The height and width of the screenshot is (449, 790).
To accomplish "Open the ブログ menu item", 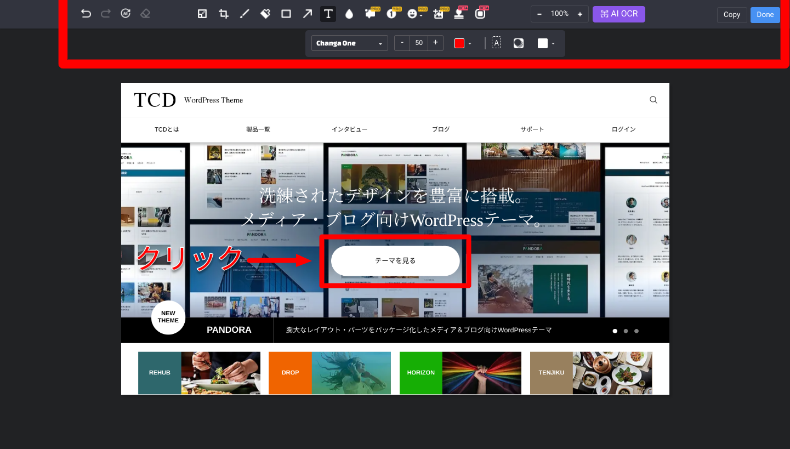I will click(441, 130).
